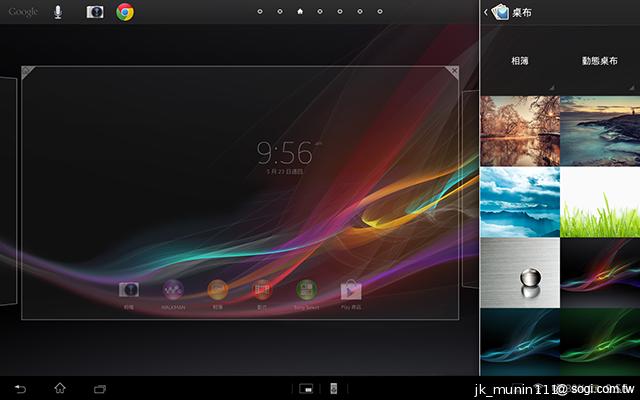The width and height of the screenshot is (640, 400).
Task: Choose the green grass wallpaper
Action: [600, 202]
